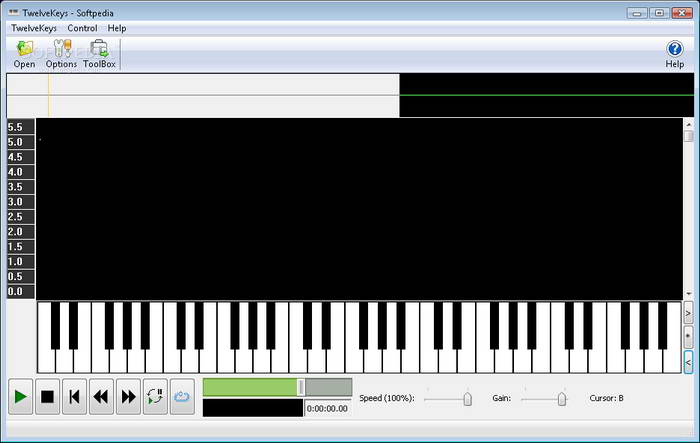Click the 2.0 scale label

coord(21,231)
